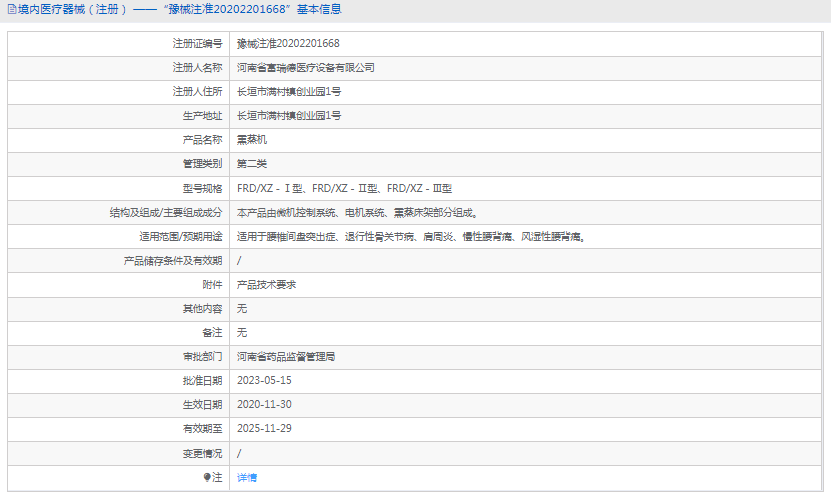This screenshot has width=831, height=494.
Task: Click the 生效日期 label
Action: coord(202,404)
